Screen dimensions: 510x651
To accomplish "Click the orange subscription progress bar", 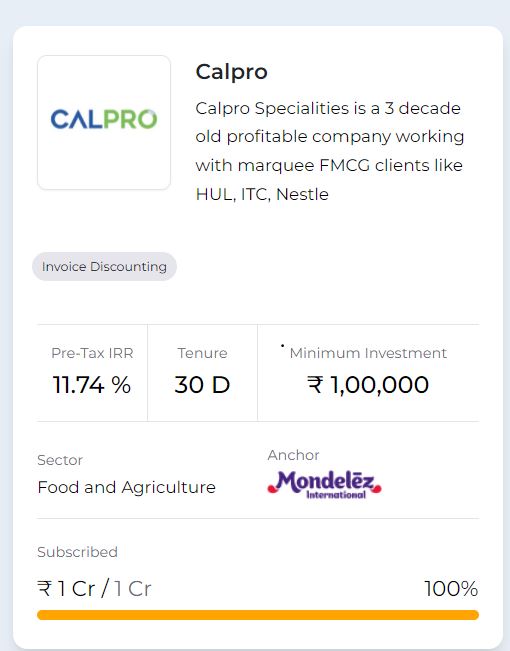I will 258,615.
